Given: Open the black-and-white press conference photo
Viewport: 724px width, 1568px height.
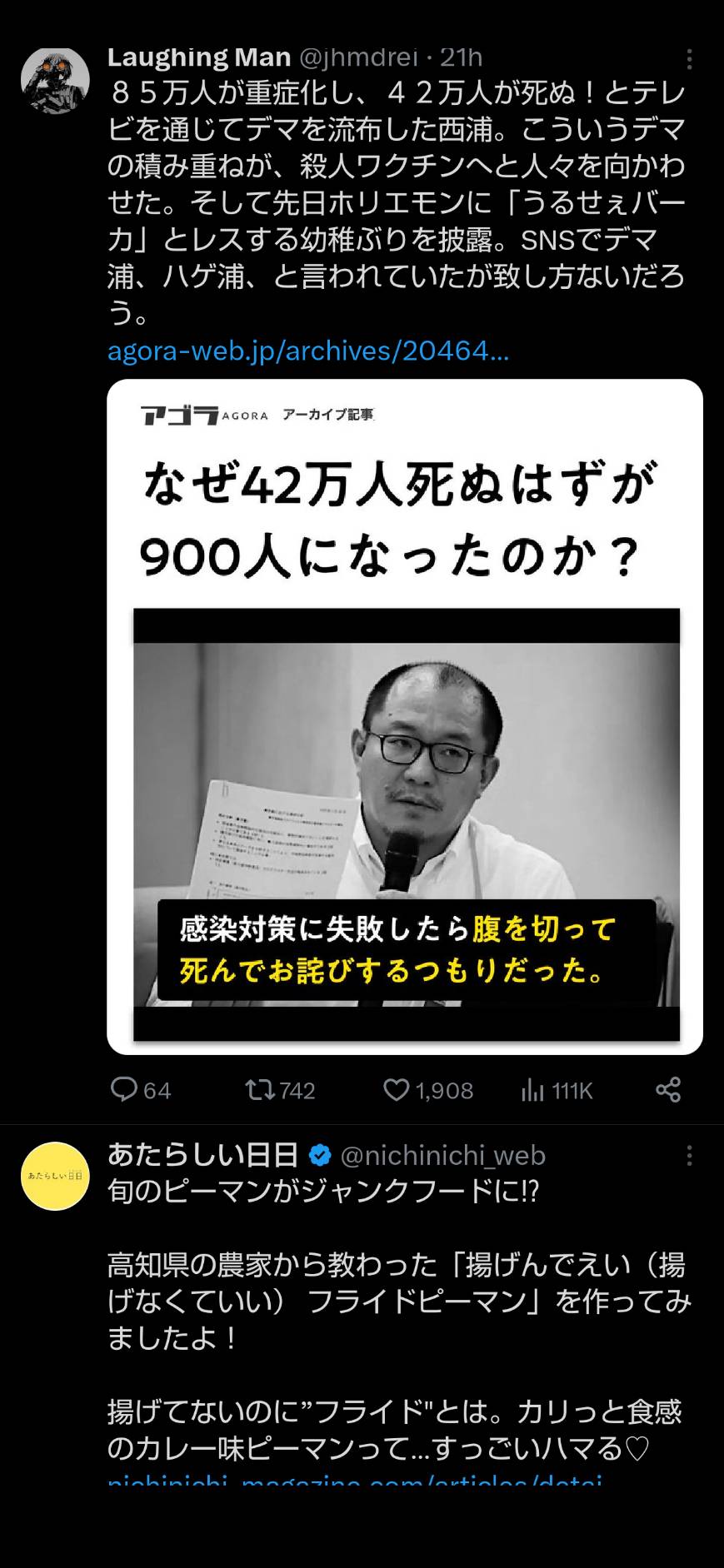Looking at the screenshot, I should point(407,824).
